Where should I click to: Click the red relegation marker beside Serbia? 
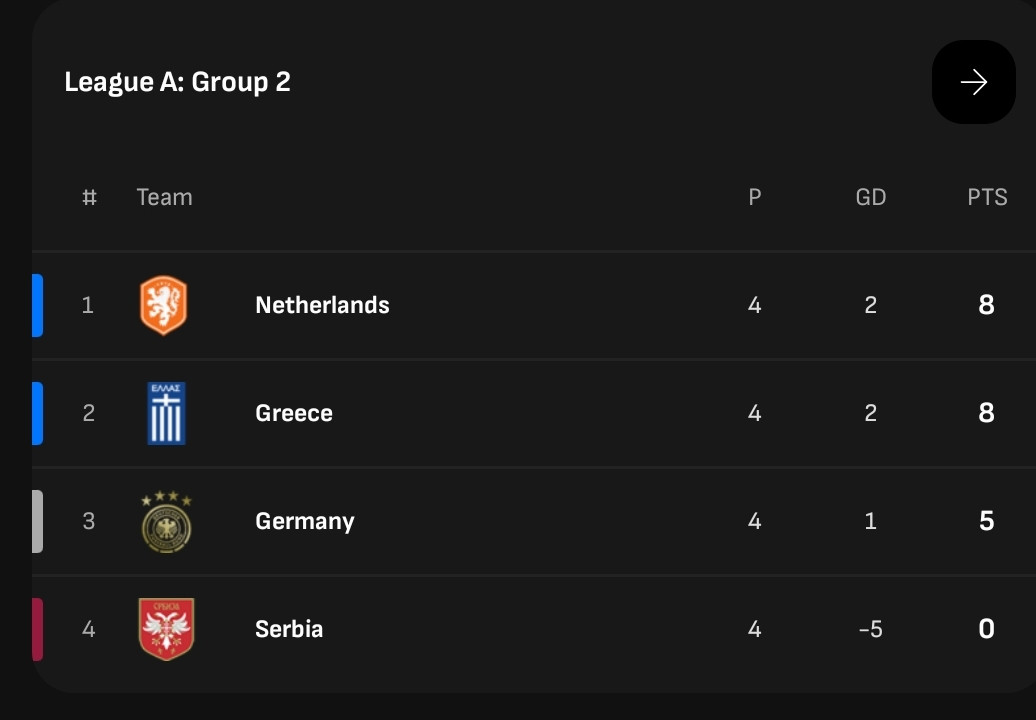click(x=38, y=629)
